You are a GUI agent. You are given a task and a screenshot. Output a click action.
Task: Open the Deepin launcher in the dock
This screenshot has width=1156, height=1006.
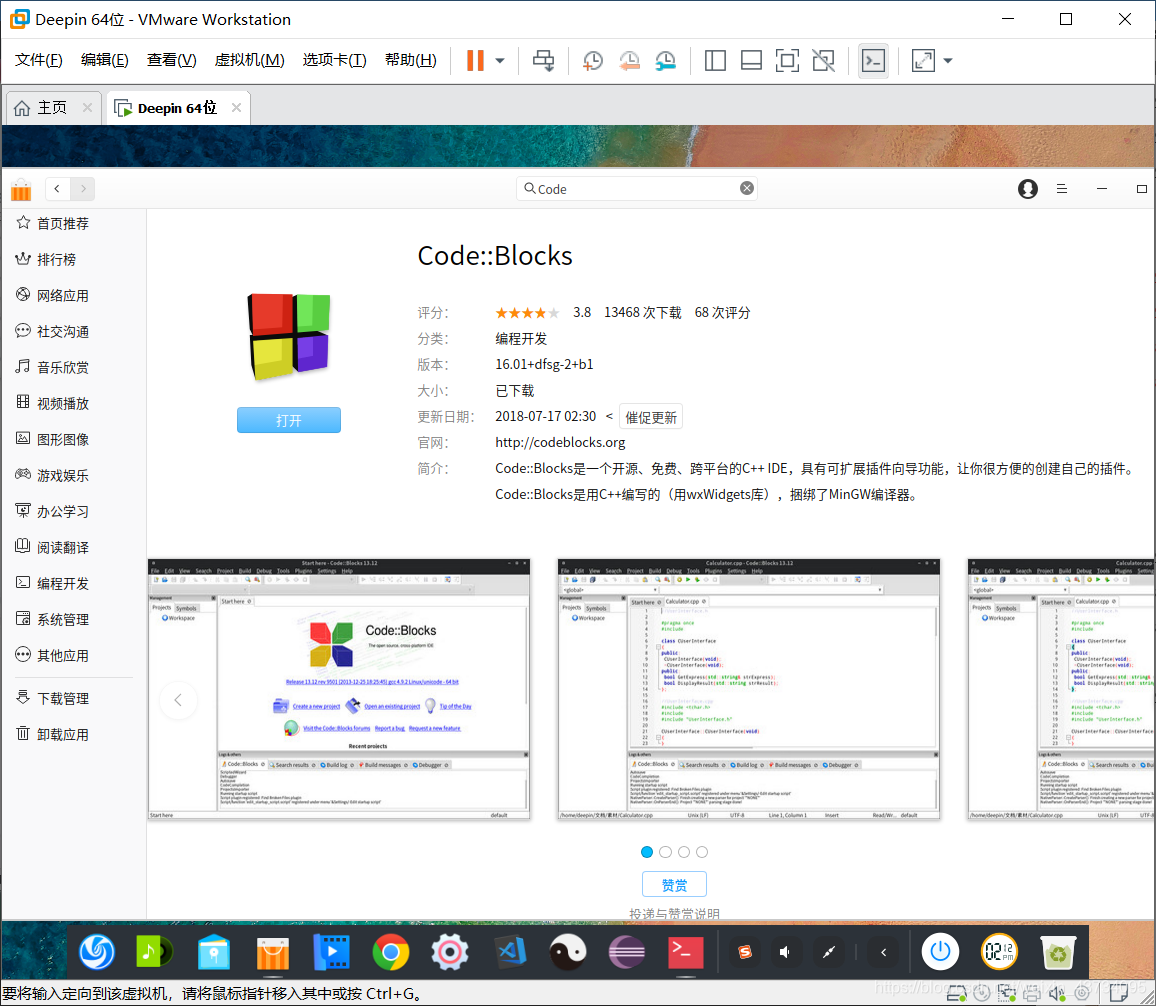coord(97,951)
